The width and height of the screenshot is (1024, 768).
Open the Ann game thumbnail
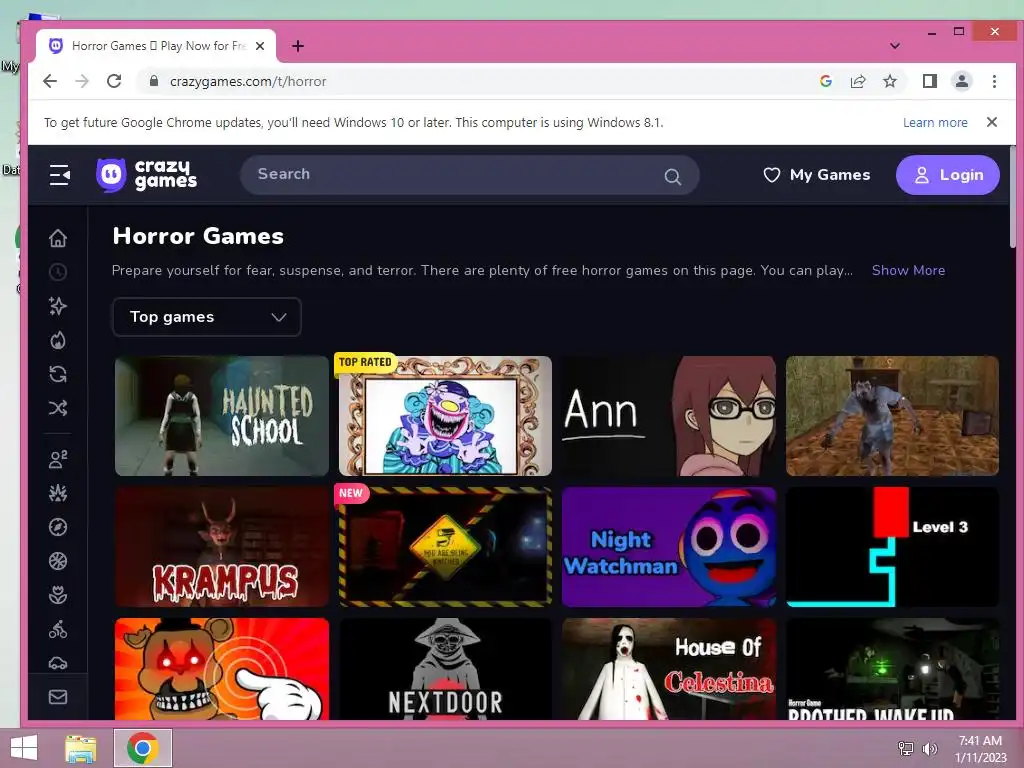point(669,415)
